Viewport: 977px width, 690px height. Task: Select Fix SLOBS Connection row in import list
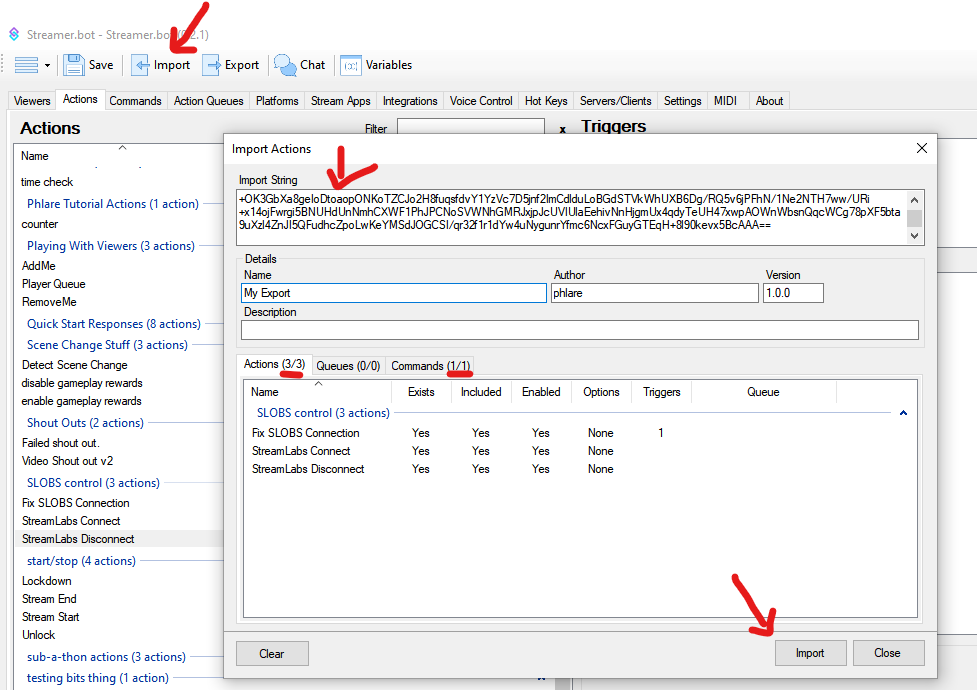[x=305, y=433]
